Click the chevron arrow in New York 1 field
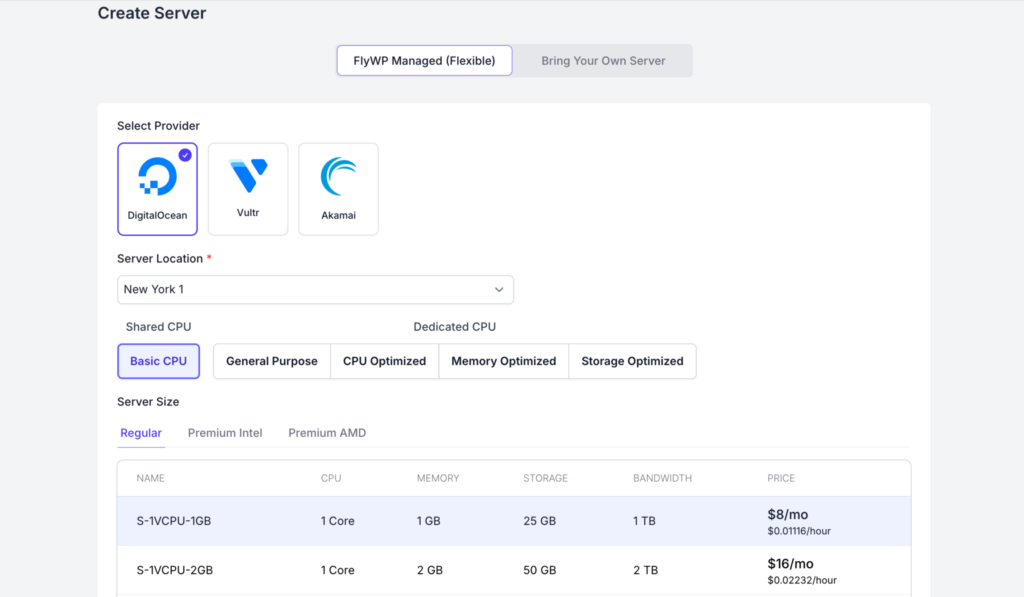 coord(499,290)
